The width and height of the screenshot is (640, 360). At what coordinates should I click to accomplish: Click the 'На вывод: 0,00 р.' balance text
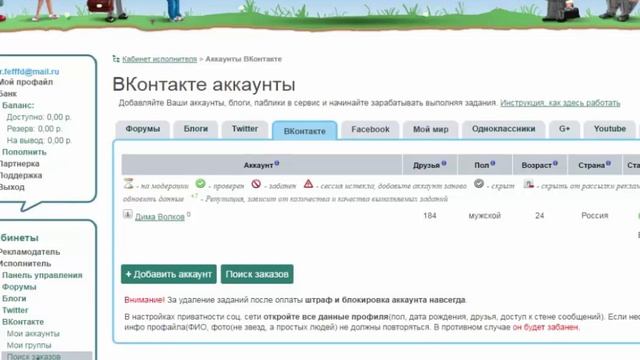(39, 140)
